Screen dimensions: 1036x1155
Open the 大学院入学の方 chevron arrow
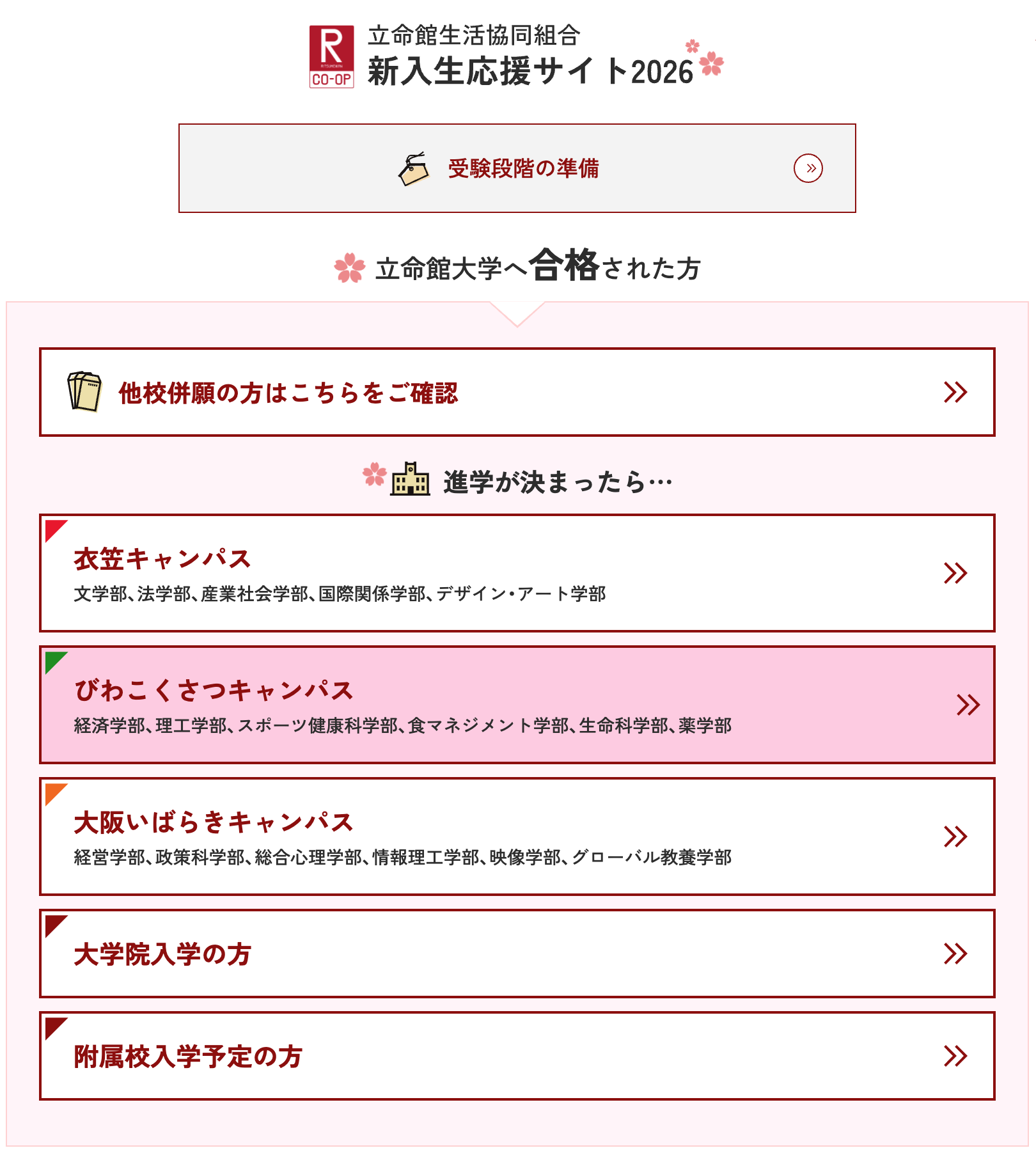pos(955,954)
